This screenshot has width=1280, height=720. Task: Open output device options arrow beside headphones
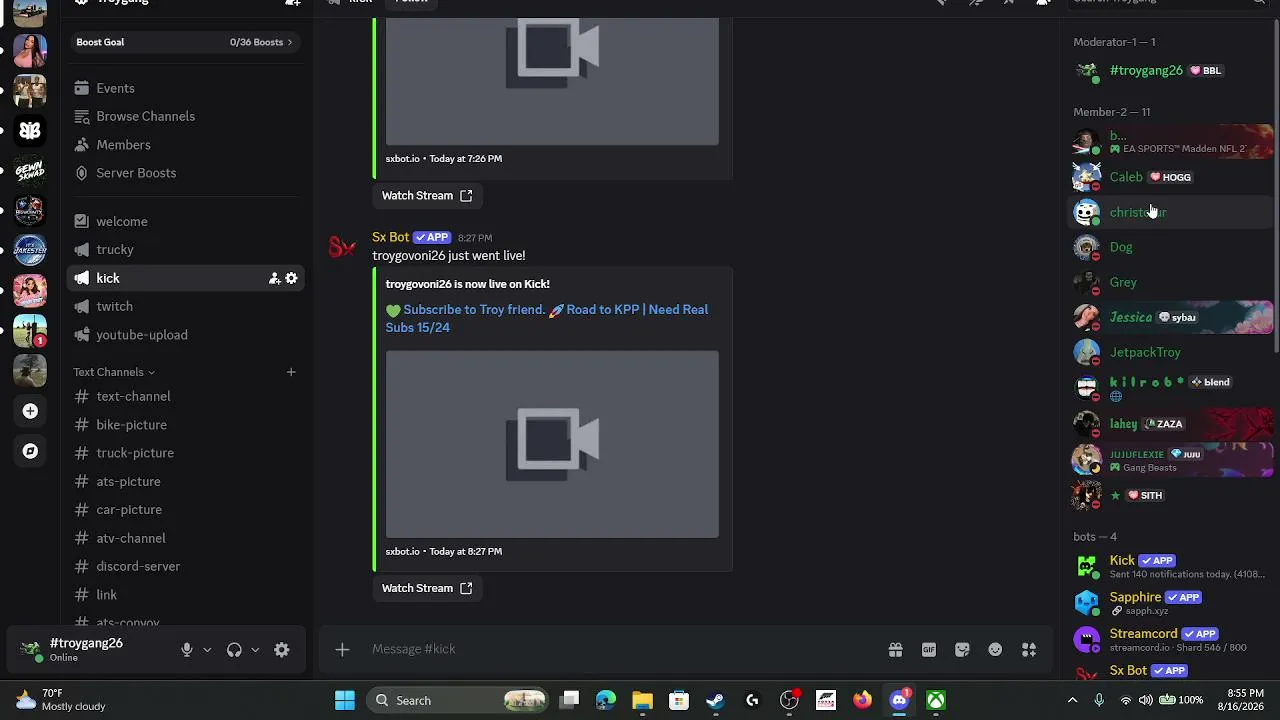(255, 650)
